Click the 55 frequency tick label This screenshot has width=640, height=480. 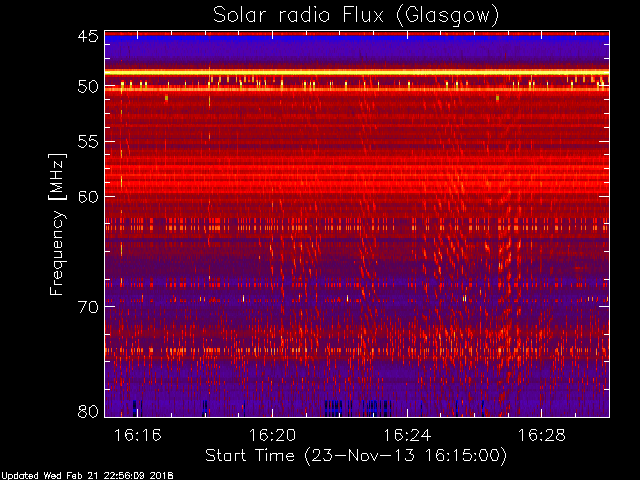[x=88, y=142]
